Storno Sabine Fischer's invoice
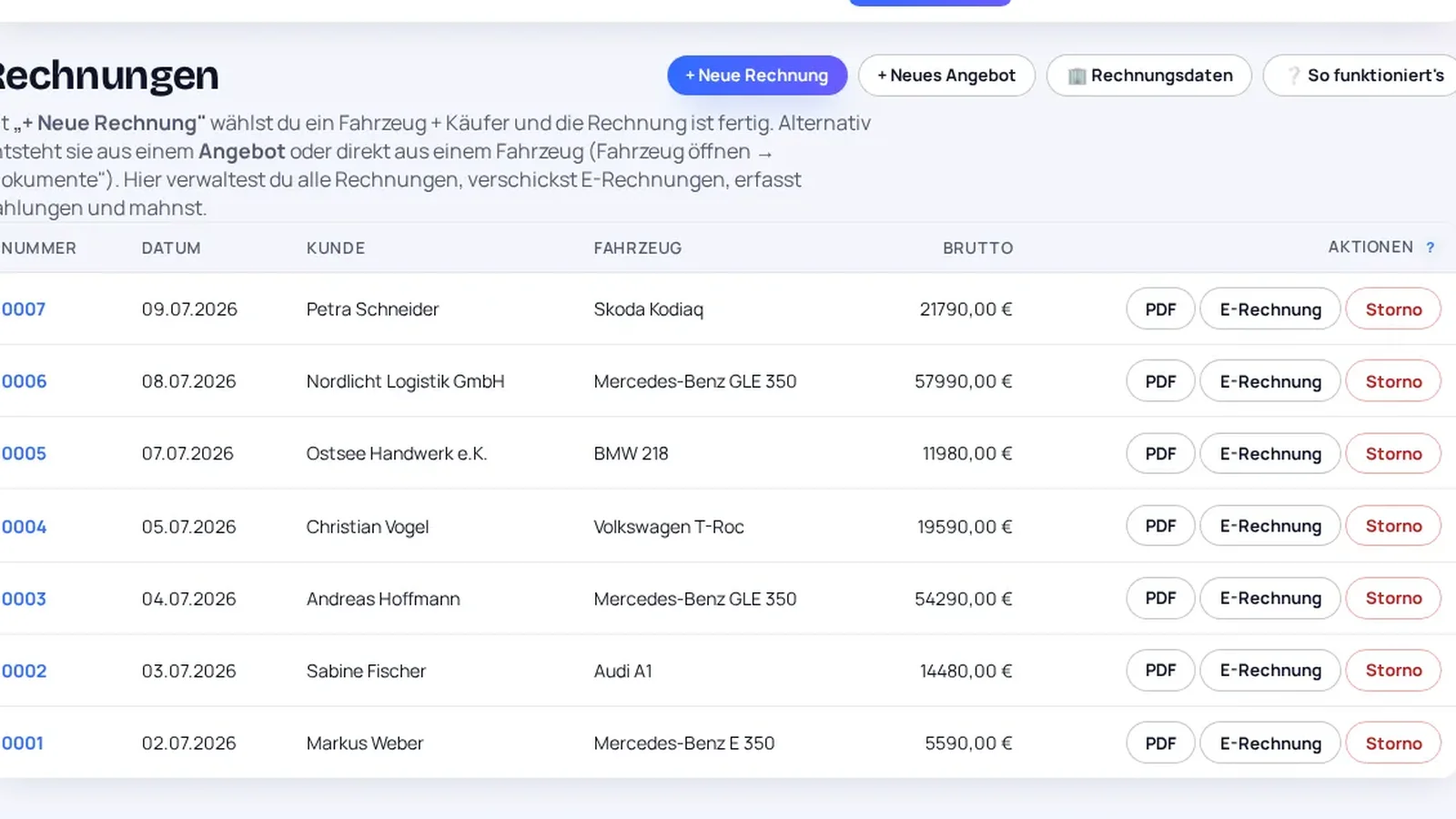The image size is (1456, 819). pos(1393,670)
